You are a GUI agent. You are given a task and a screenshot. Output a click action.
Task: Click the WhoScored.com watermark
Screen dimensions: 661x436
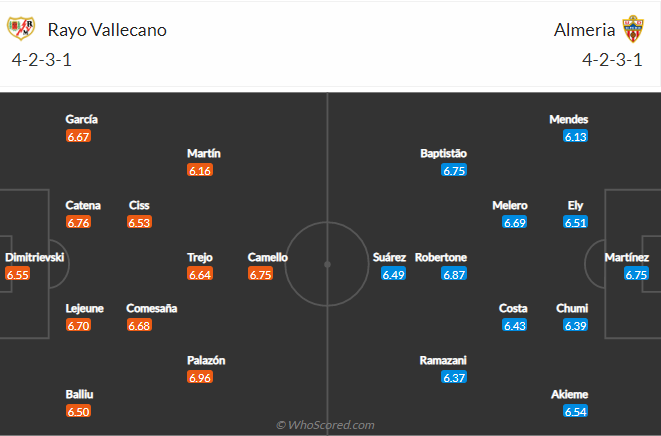pos(325,425)
